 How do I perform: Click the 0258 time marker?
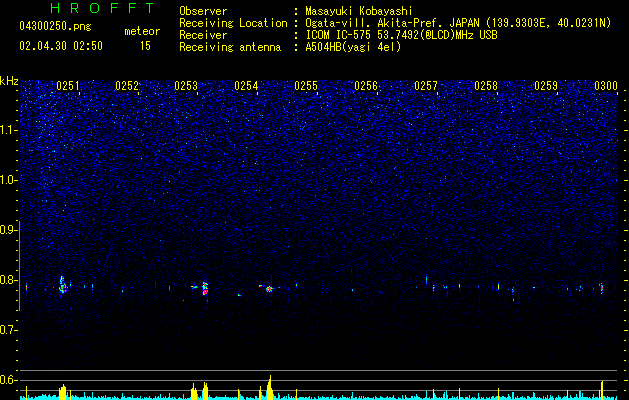pos(486,86)
